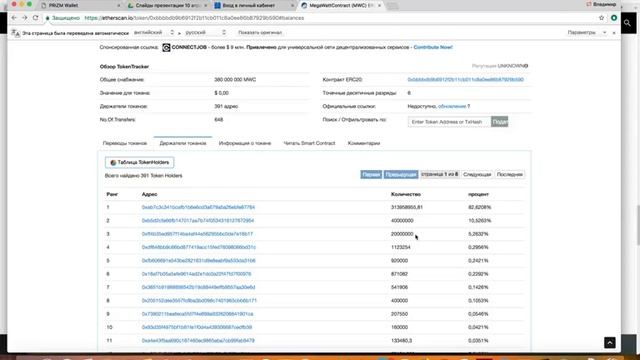Image resolution: width=640 pixels, height=360 pixels.
Task: Bookmark this page with the star icon
Action: coord(601,18)
